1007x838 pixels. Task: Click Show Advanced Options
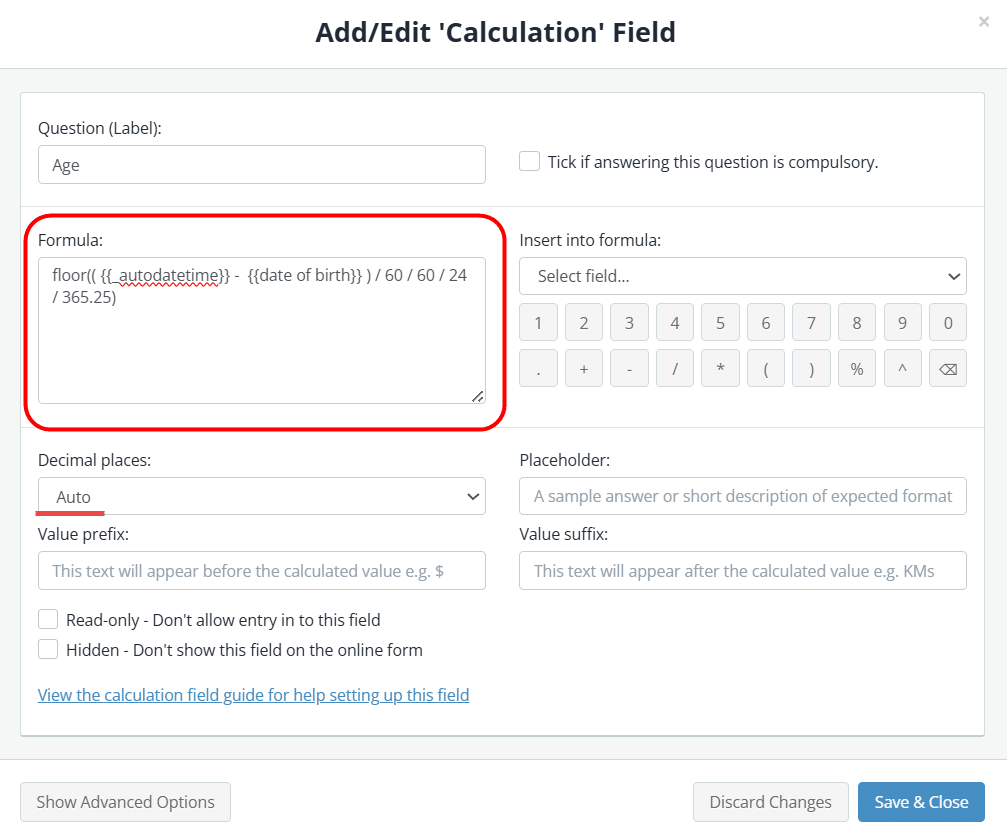pos(125,801)
